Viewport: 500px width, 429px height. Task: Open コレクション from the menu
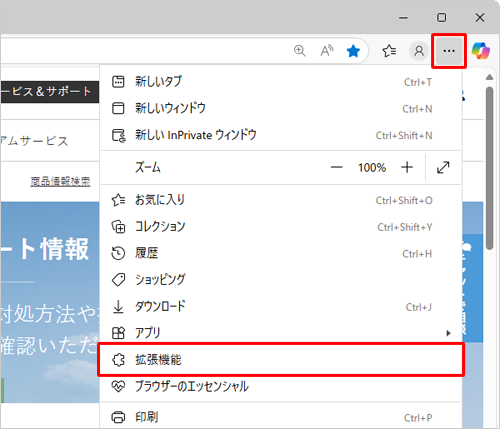[281, 227]
